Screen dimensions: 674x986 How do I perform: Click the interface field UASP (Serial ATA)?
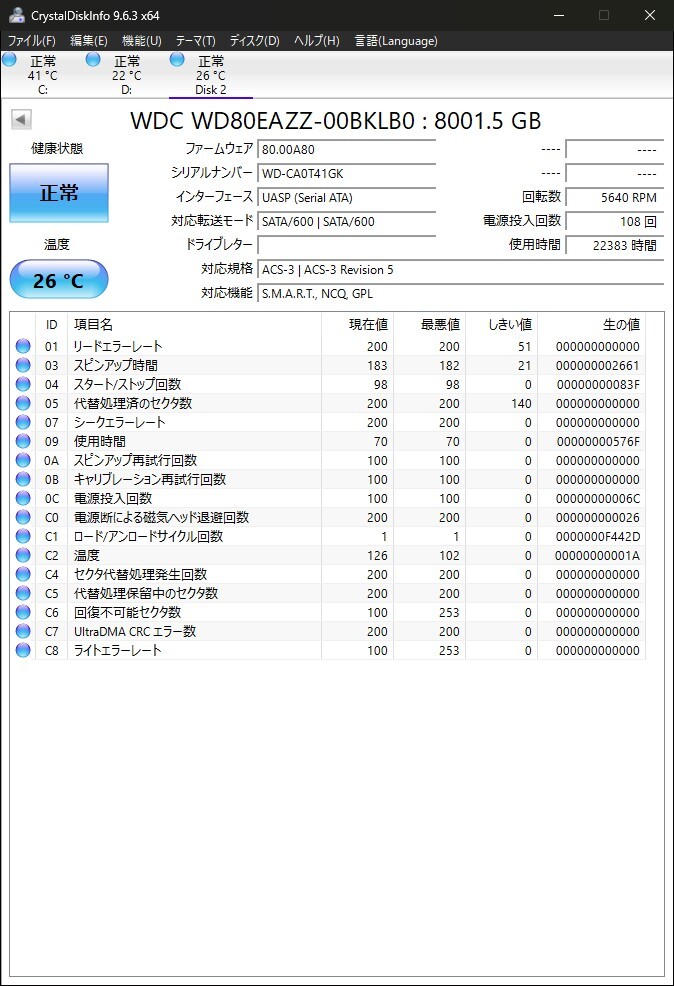[346, 197]
